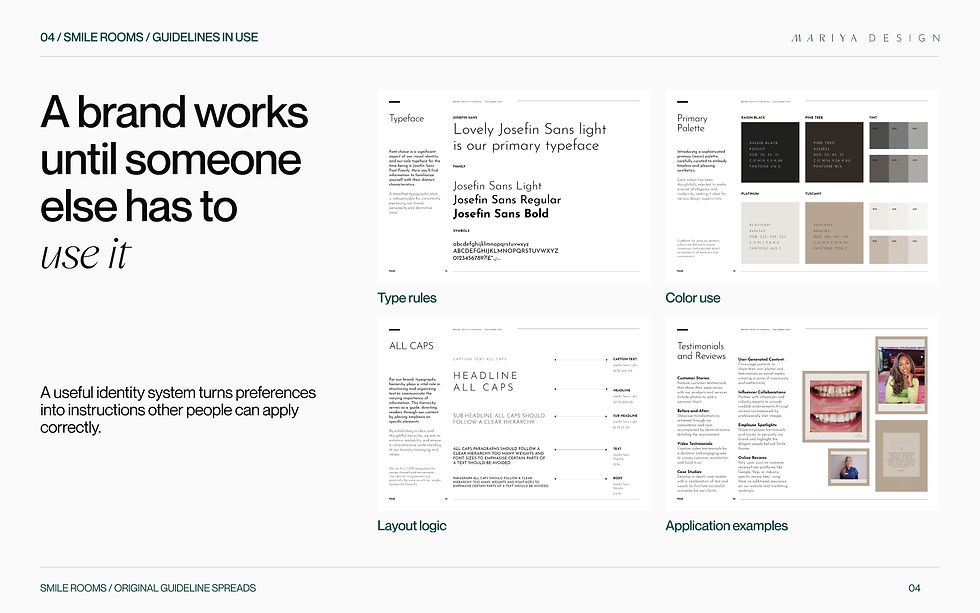Click header '04 / SMILE ROOMS / GUIDELINES IN USE'
Image resolution: width=980 pixels, height=613 pixels.
coord(149,37)
